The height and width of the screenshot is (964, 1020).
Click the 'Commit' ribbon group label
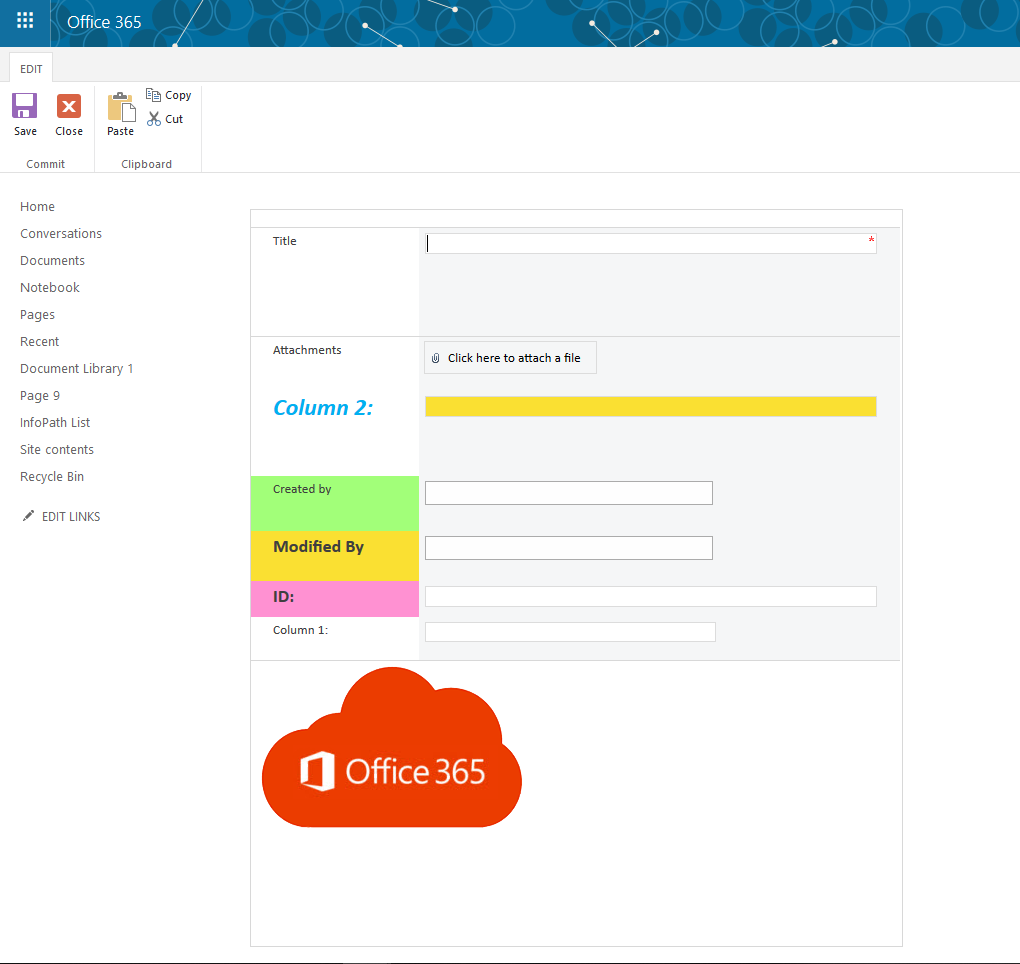[x=46, y=164]
